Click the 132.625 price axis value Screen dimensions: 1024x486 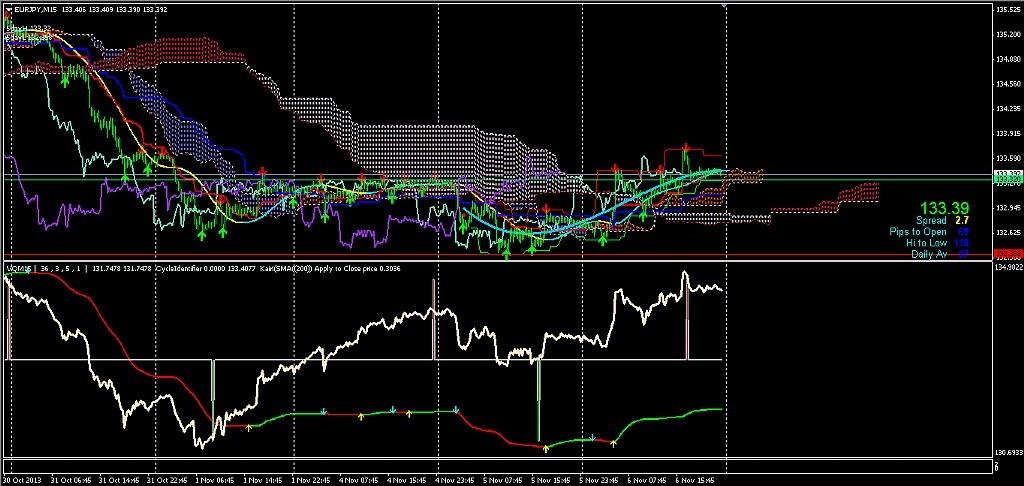click(1007, 233)
